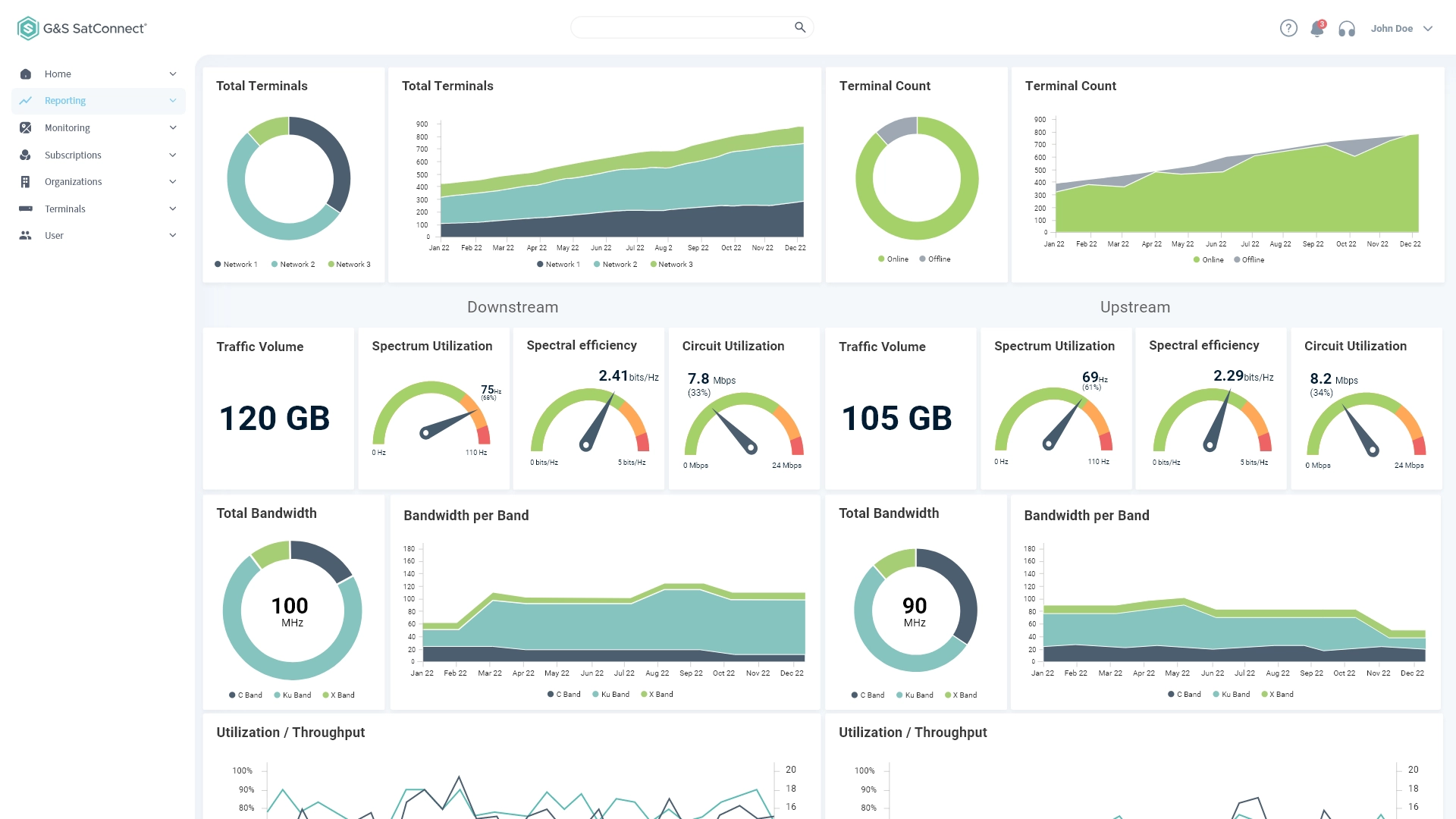Expand the Organizations menu chevron
This screenshot has width=1456, height=819.
tap(173, 181)
